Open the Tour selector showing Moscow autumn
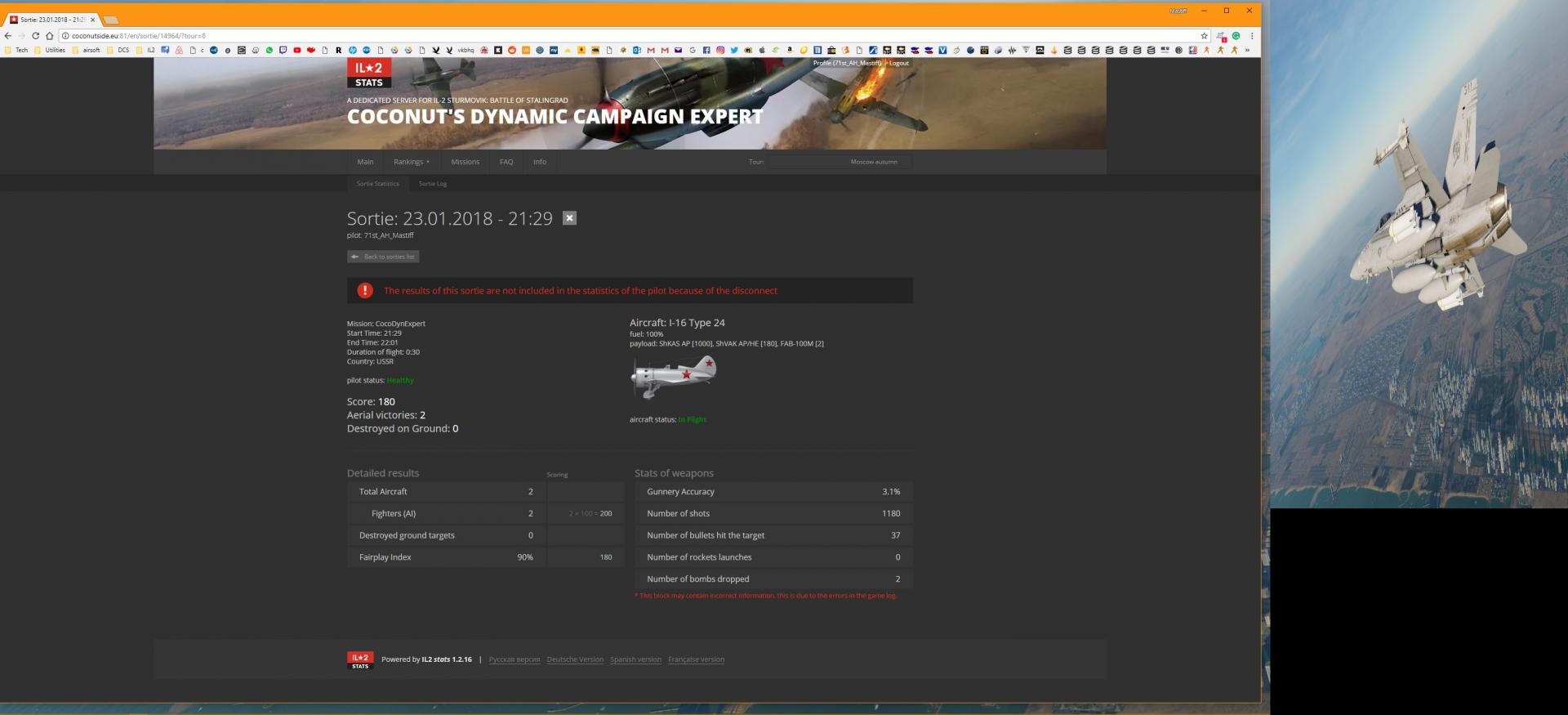Screen dimensions: 1568x715 [x=839, y=162]
